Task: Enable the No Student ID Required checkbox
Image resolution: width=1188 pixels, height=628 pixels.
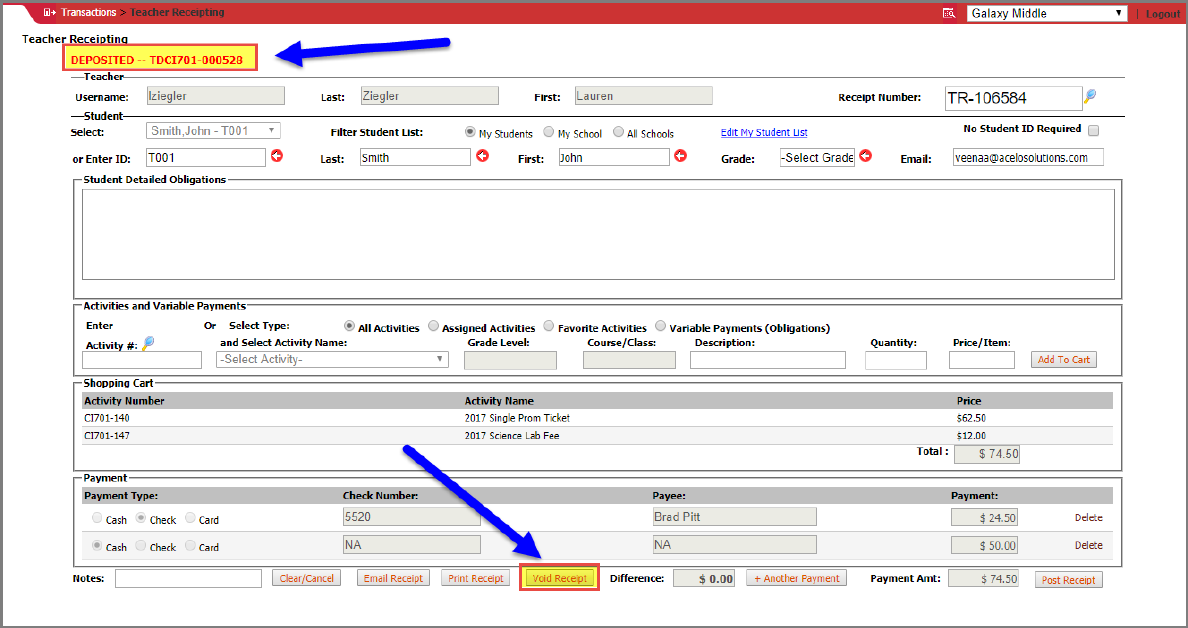Action: click(1093, 130)
